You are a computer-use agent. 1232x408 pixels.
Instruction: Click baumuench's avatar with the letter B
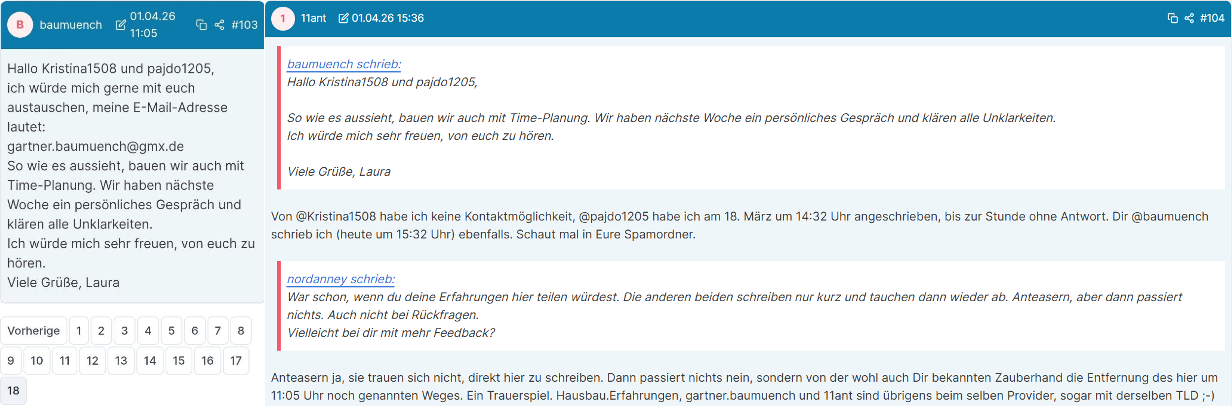20,25
